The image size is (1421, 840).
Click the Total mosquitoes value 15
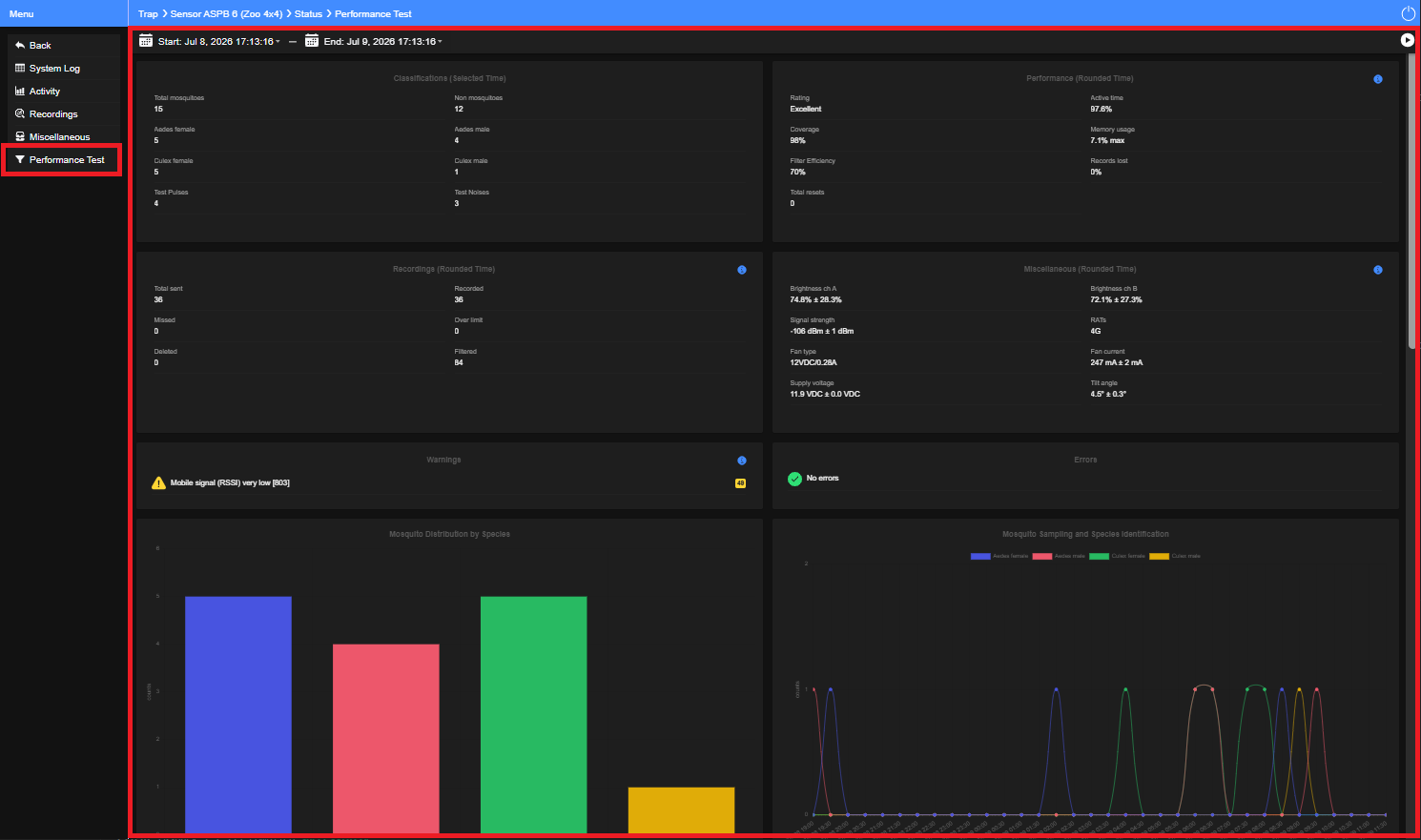coord(158,110)
